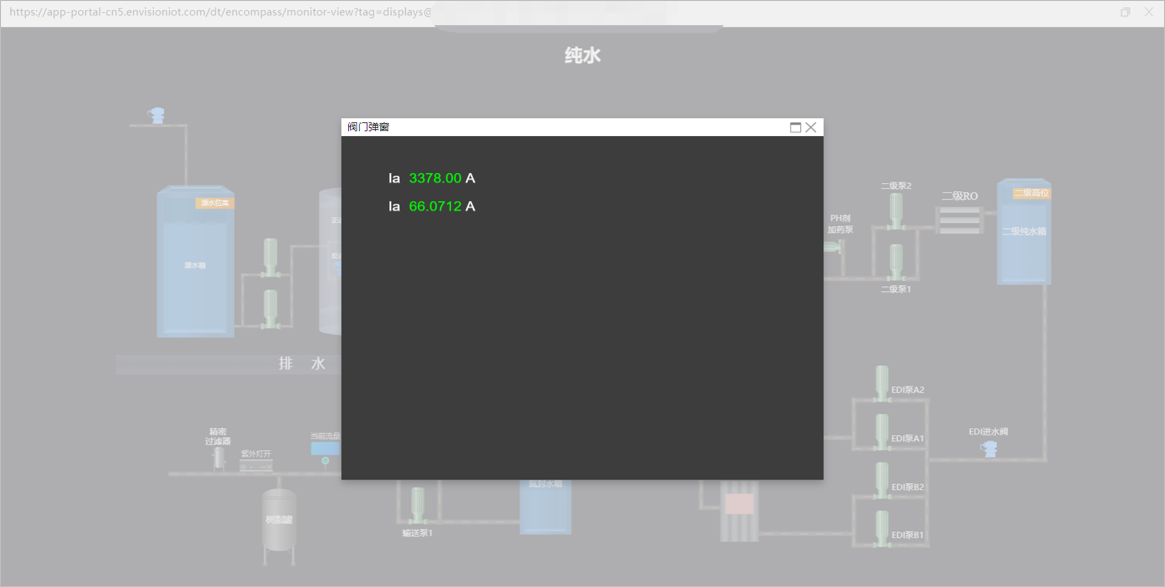The image size is (1165, 587).
Task: Close the 阀门弹窗 popup dialog
Action: coord(811,127)
